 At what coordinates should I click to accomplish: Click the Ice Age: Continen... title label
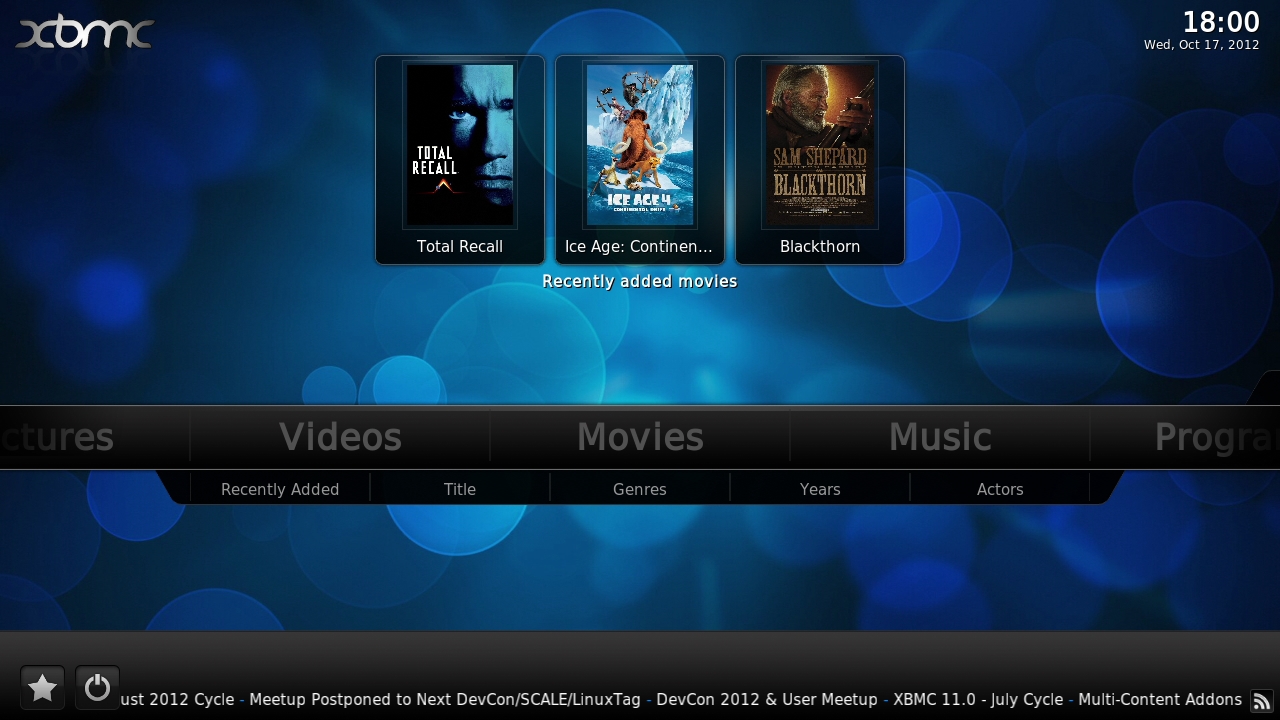click(x=639, y=246)
